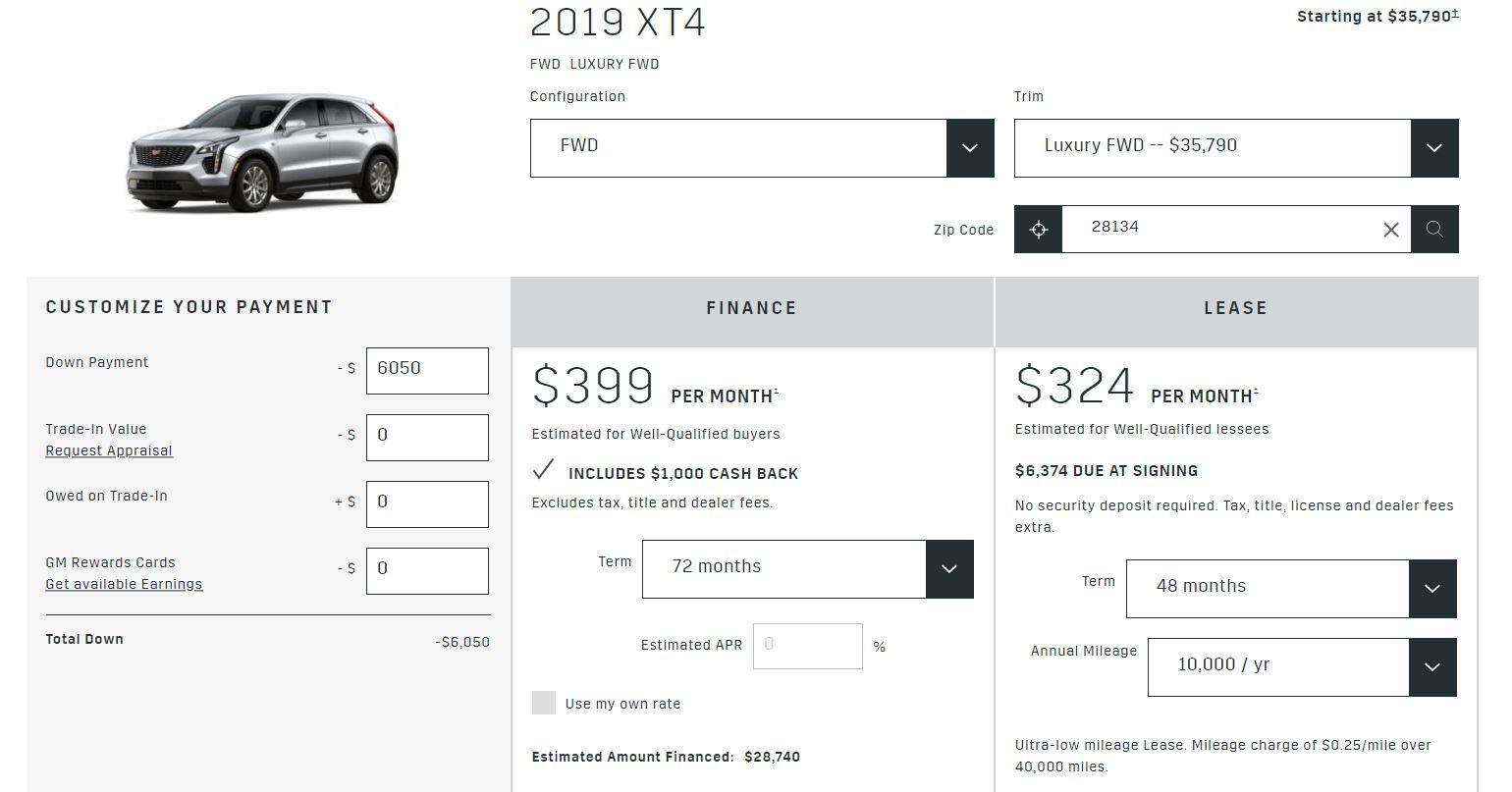Screen dimensions: 1512x792
Task: Click the PER MONTH disclaimer next to $399
Action: [777, 390]
